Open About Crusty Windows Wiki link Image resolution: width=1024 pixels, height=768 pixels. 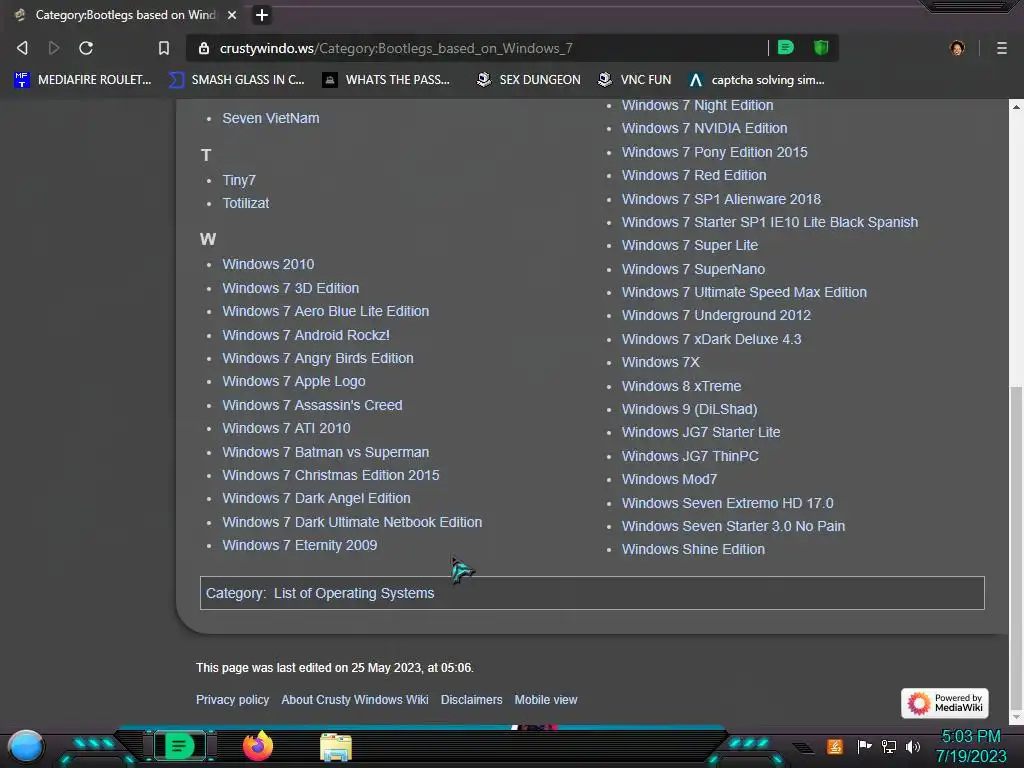click(355, 700)
